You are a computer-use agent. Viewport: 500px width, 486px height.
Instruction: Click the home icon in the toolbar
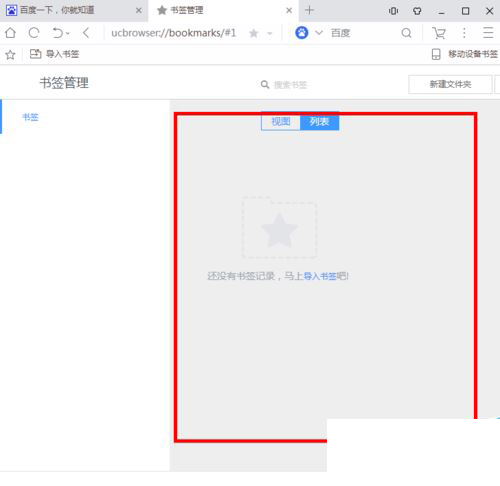pos(10,33)
